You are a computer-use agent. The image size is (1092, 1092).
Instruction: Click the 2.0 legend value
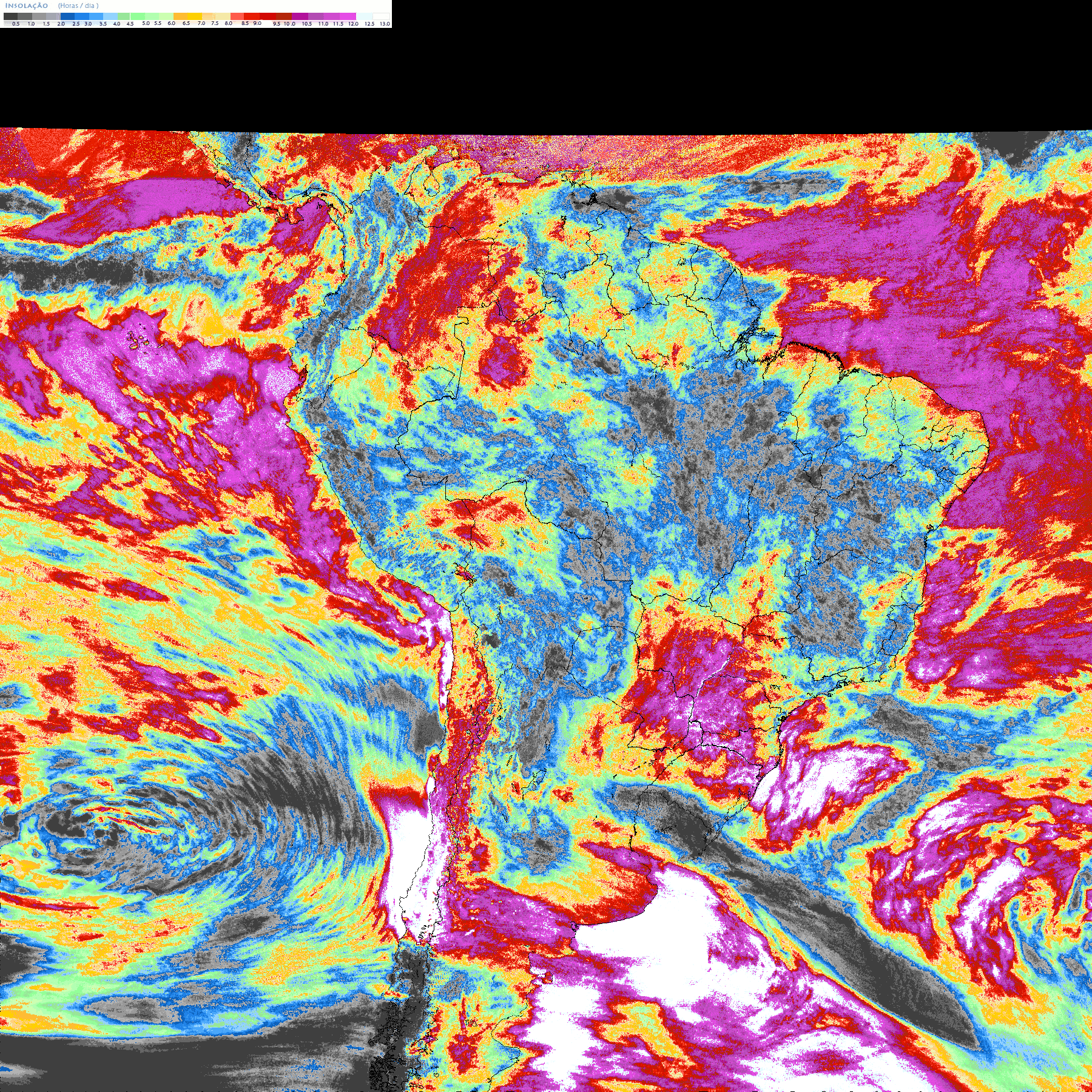(x=61, y=24)
